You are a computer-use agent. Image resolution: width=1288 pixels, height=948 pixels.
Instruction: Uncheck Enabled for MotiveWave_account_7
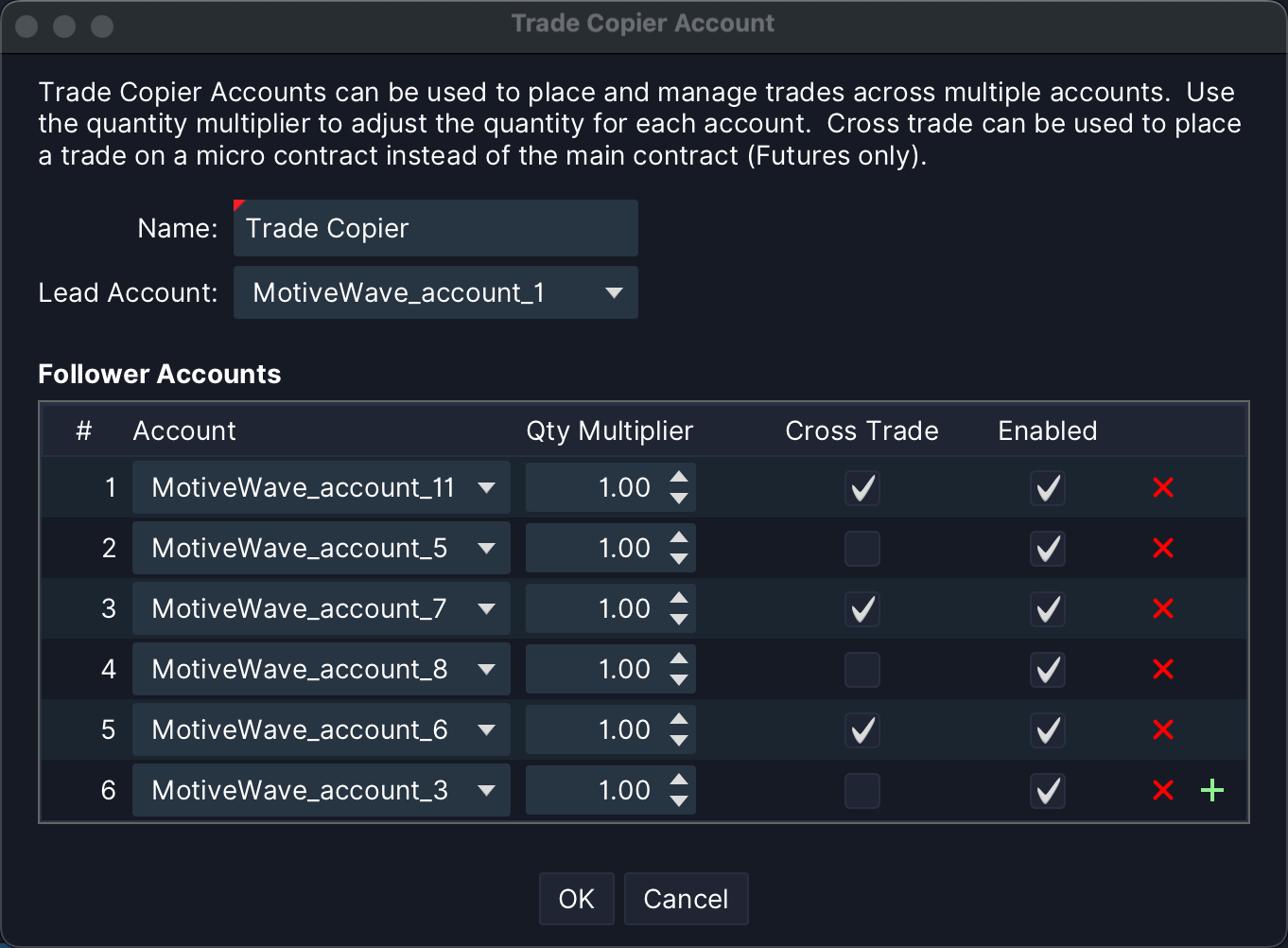point(1048,609)
